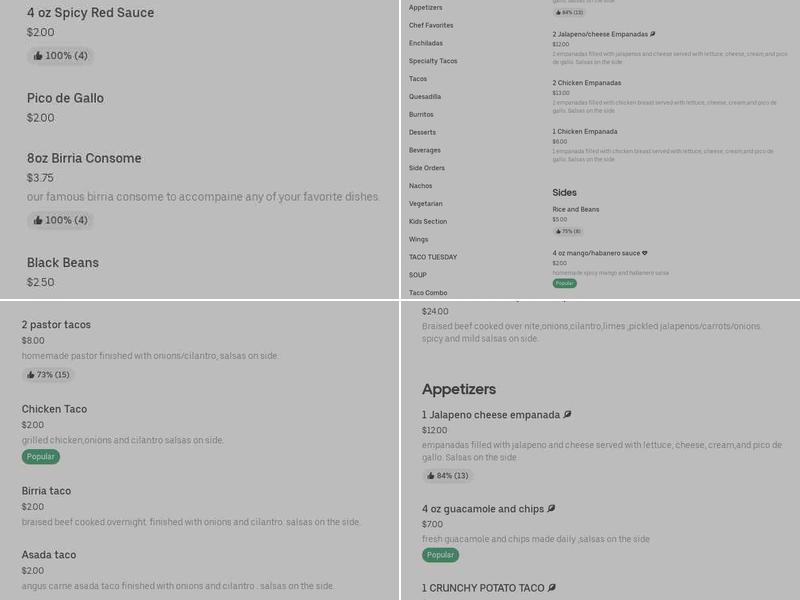Click the Popular badge under Chicken Taco
The image size is (800, 600).
tap(41, 457)
